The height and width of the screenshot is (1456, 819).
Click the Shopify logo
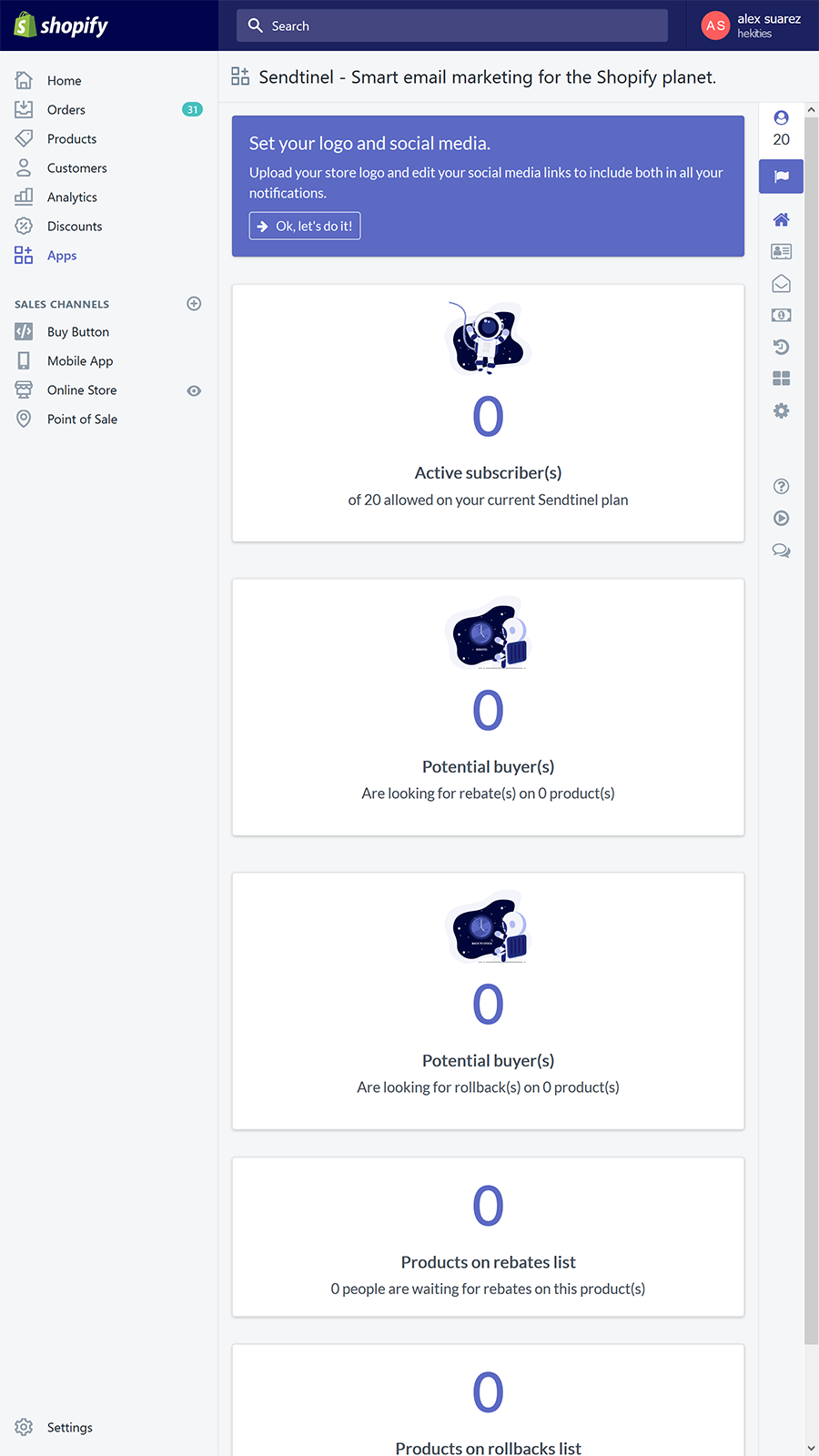(61, 25)
